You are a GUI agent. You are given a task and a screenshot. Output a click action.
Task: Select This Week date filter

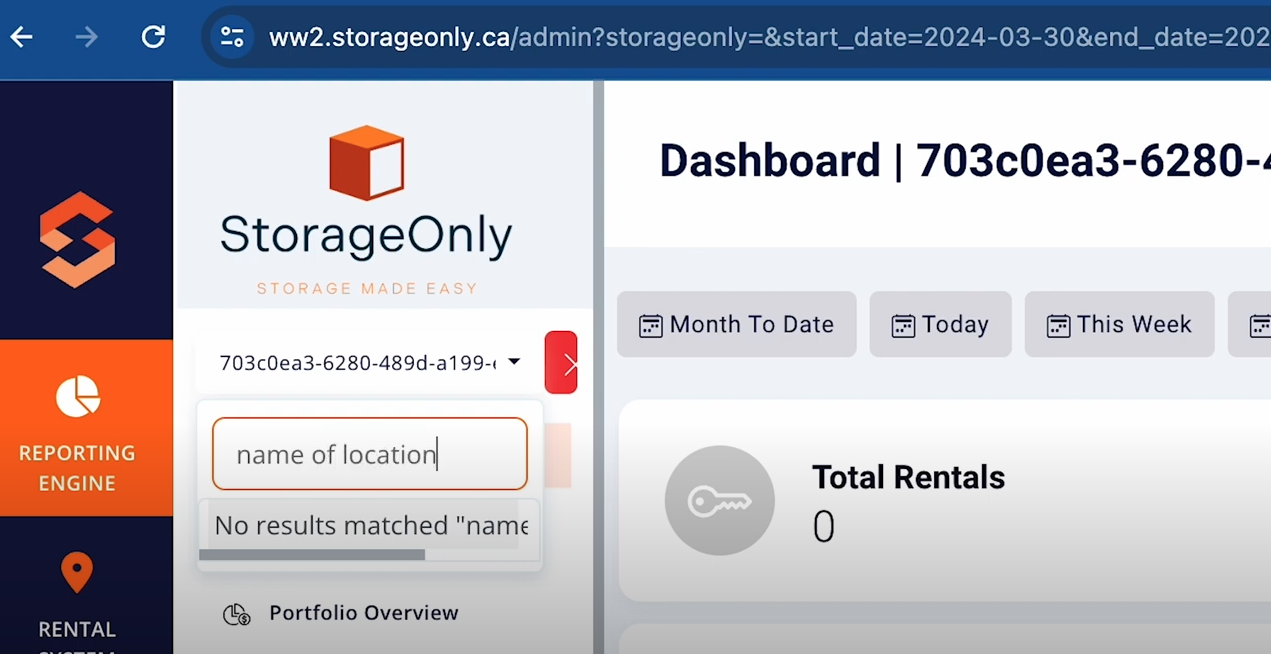coord(1120,325)
